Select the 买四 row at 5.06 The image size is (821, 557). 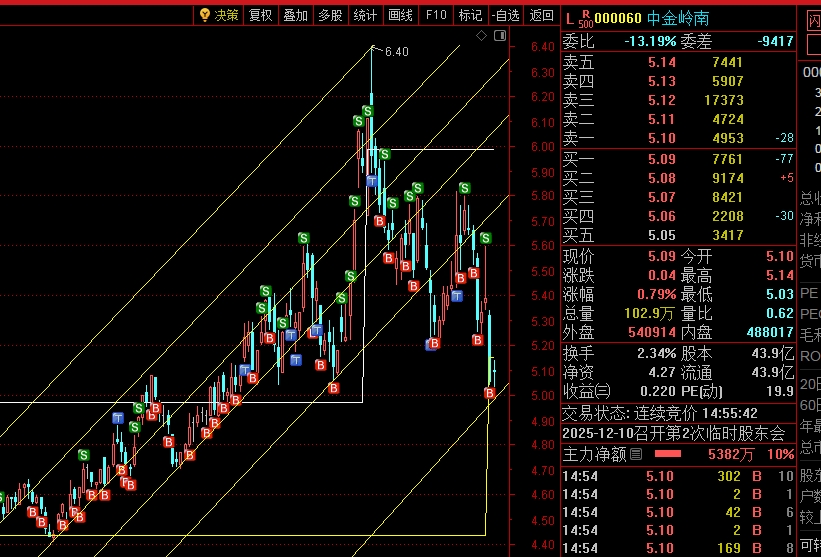(x=678, y=216)
